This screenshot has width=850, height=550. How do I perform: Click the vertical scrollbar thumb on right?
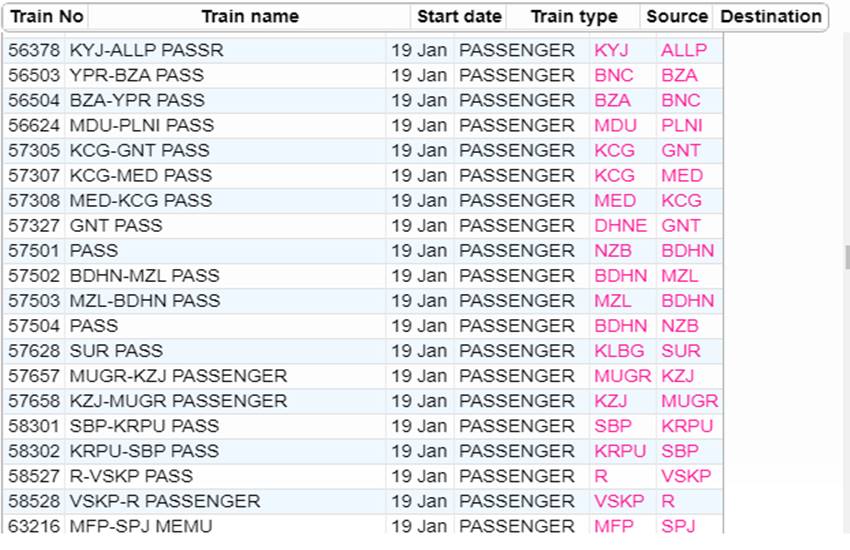pyautogui.click(x=847, y=257)
